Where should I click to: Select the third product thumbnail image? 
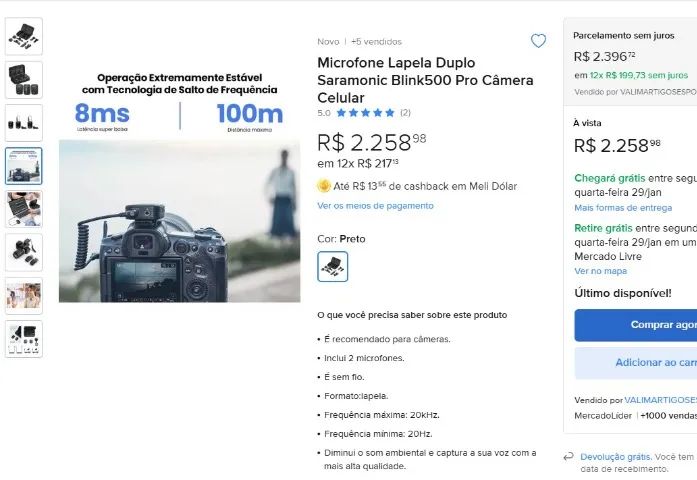(24, 123)
